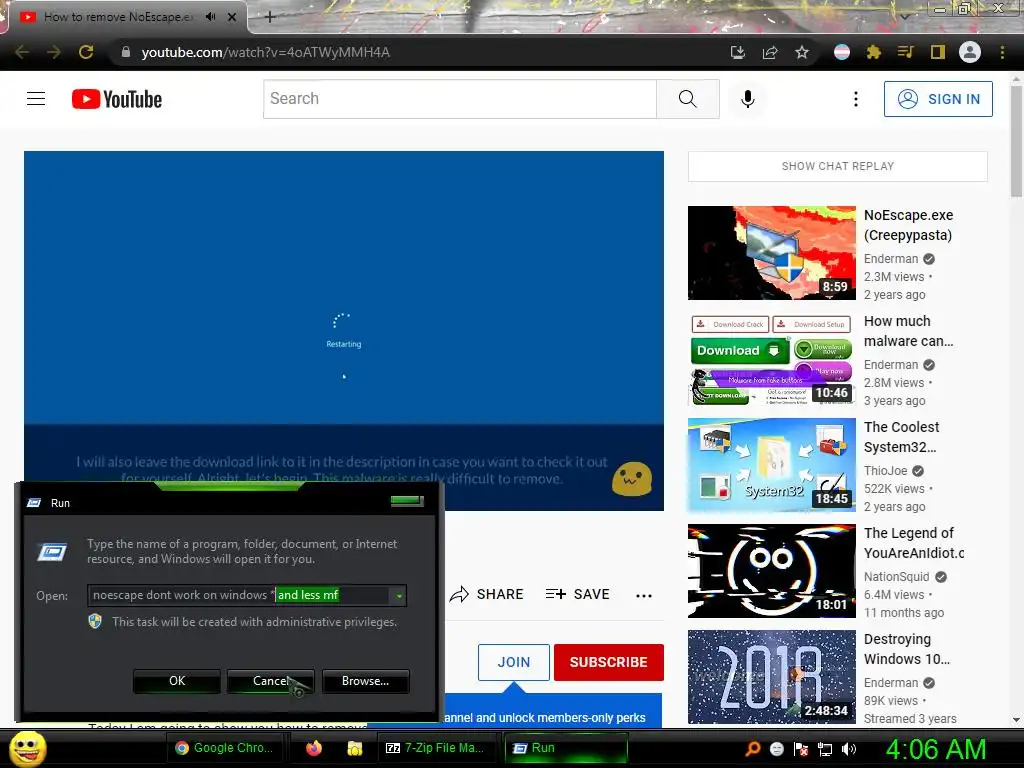Open the ThioJoe channel name

point(886,471)
